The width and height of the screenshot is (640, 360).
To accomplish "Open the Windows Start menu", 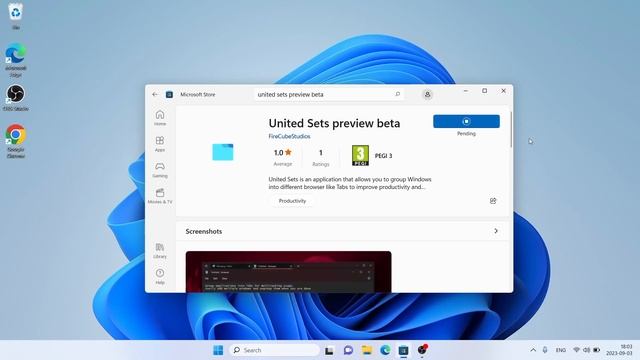I will 218,350.
